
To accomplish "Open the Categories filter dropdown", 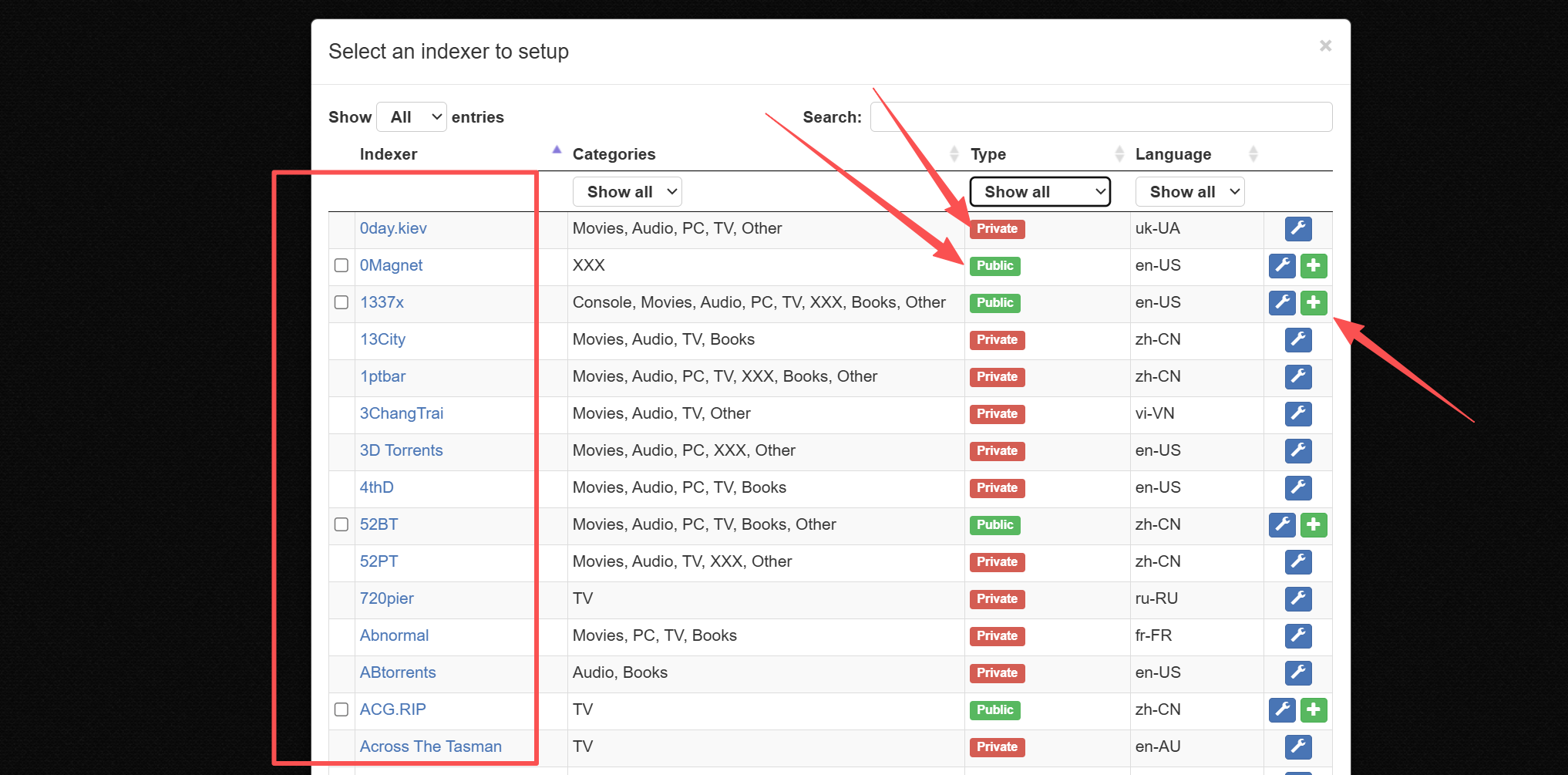I will click(627, 192).
